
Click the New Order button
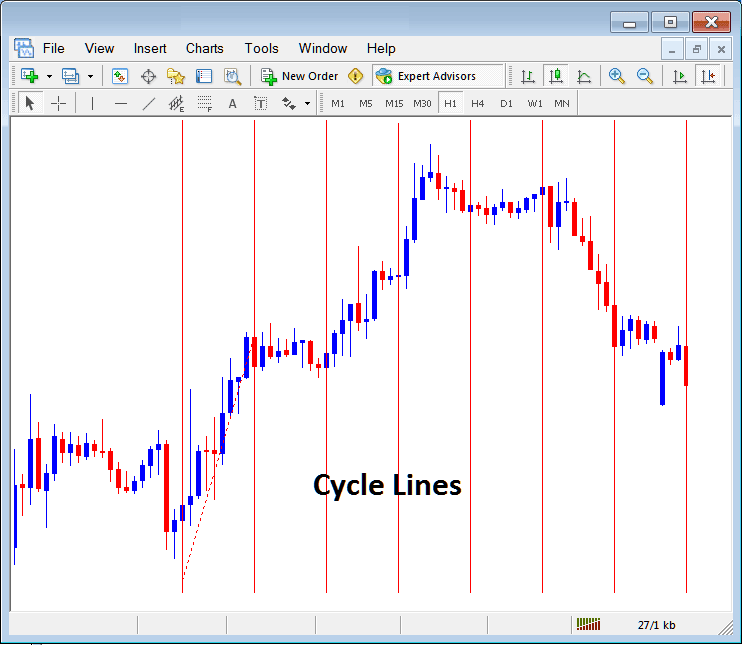pyautogui.click(x=300, y=76)
